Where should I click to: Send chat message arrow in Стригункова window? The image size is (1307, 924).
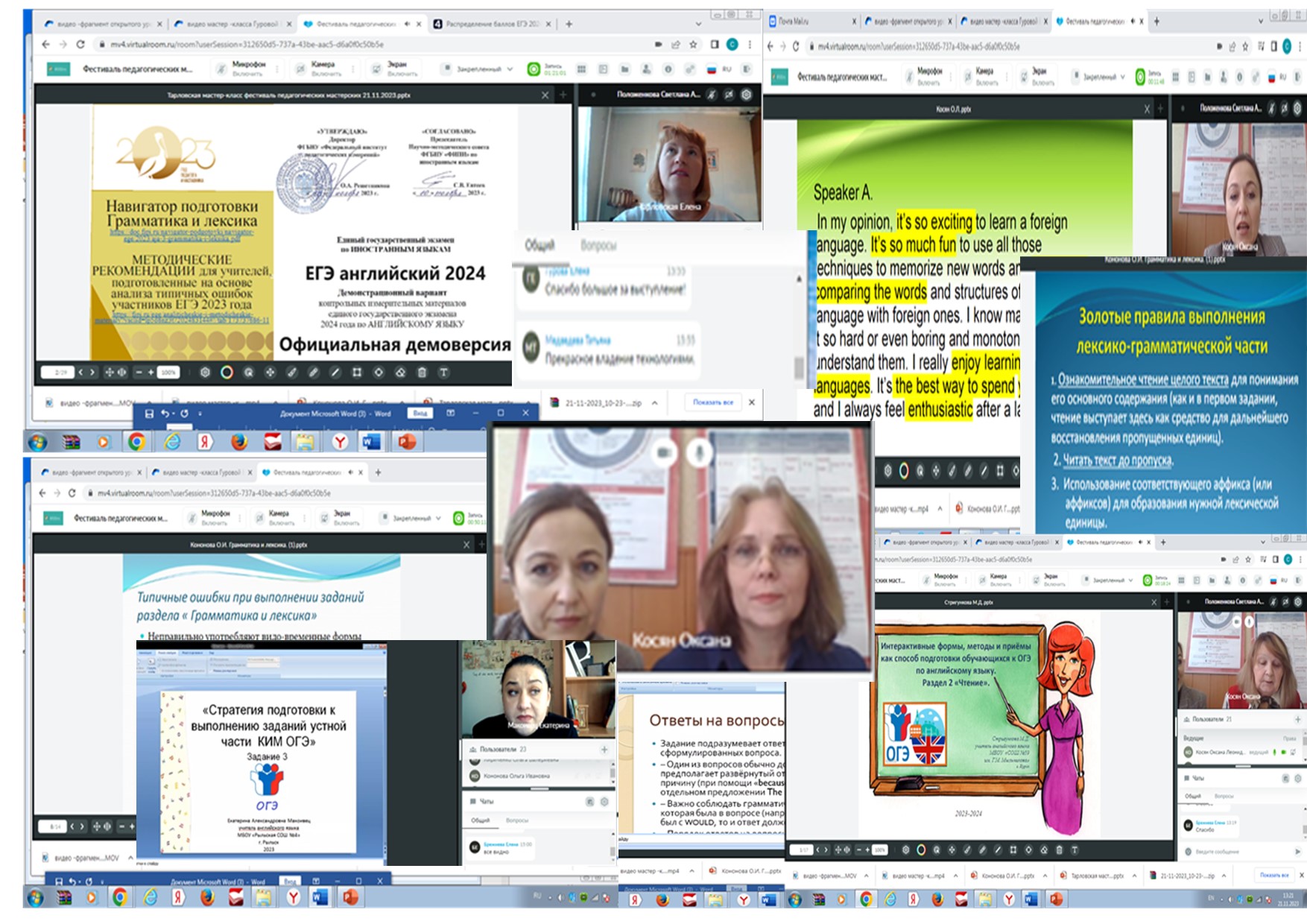[x=1297, y=851]
